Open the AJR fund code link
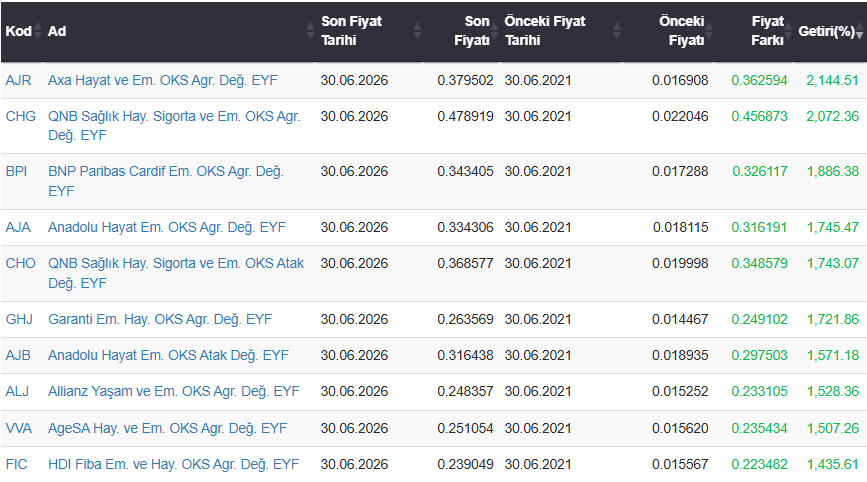 tap(18, 80)
